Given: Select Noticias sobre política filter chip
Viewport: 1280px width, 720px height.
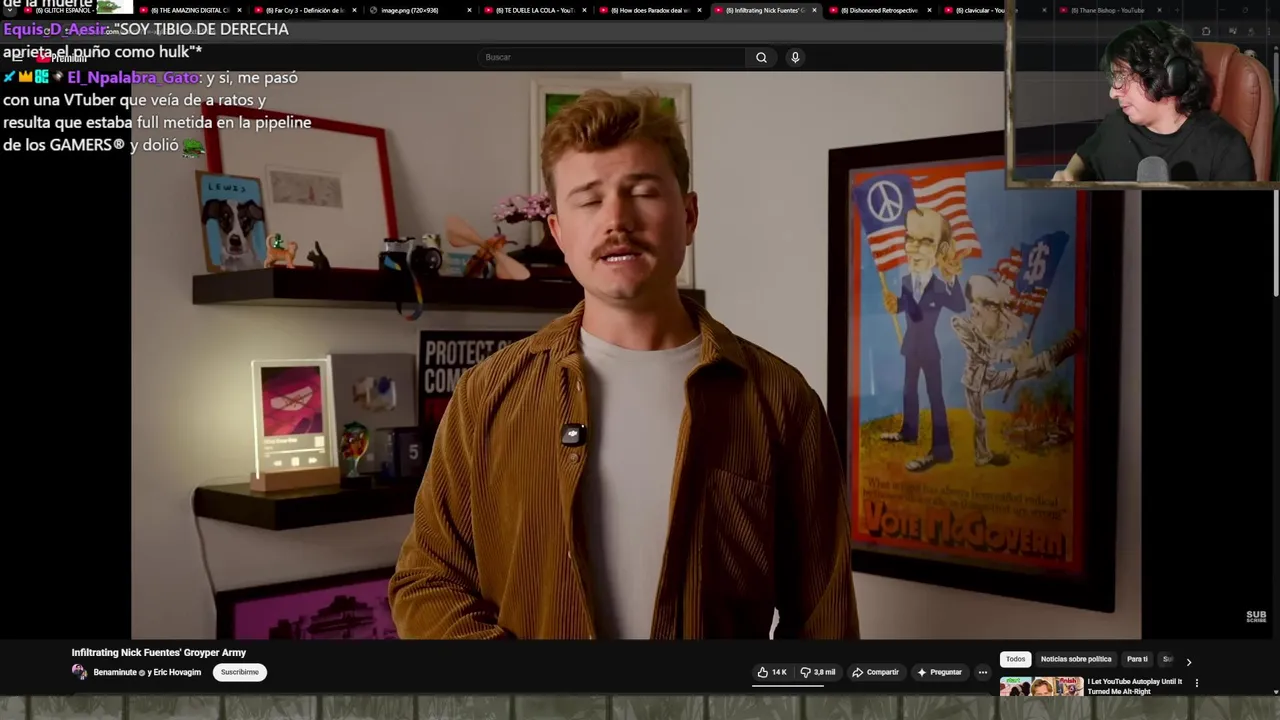Looking at the screenshot, I should pos(1076,659).
